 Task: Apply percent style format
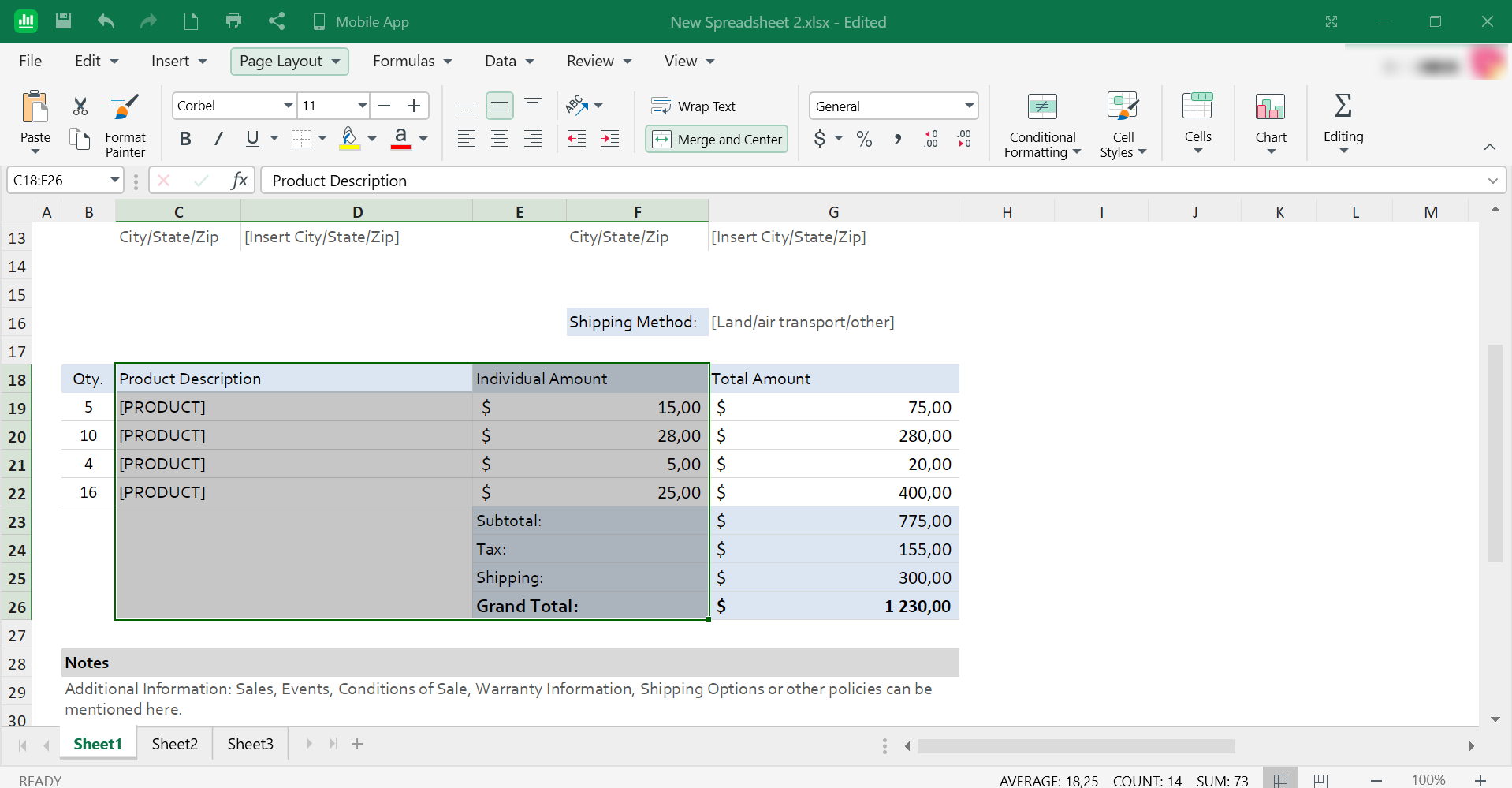click(x=865, y=140)
